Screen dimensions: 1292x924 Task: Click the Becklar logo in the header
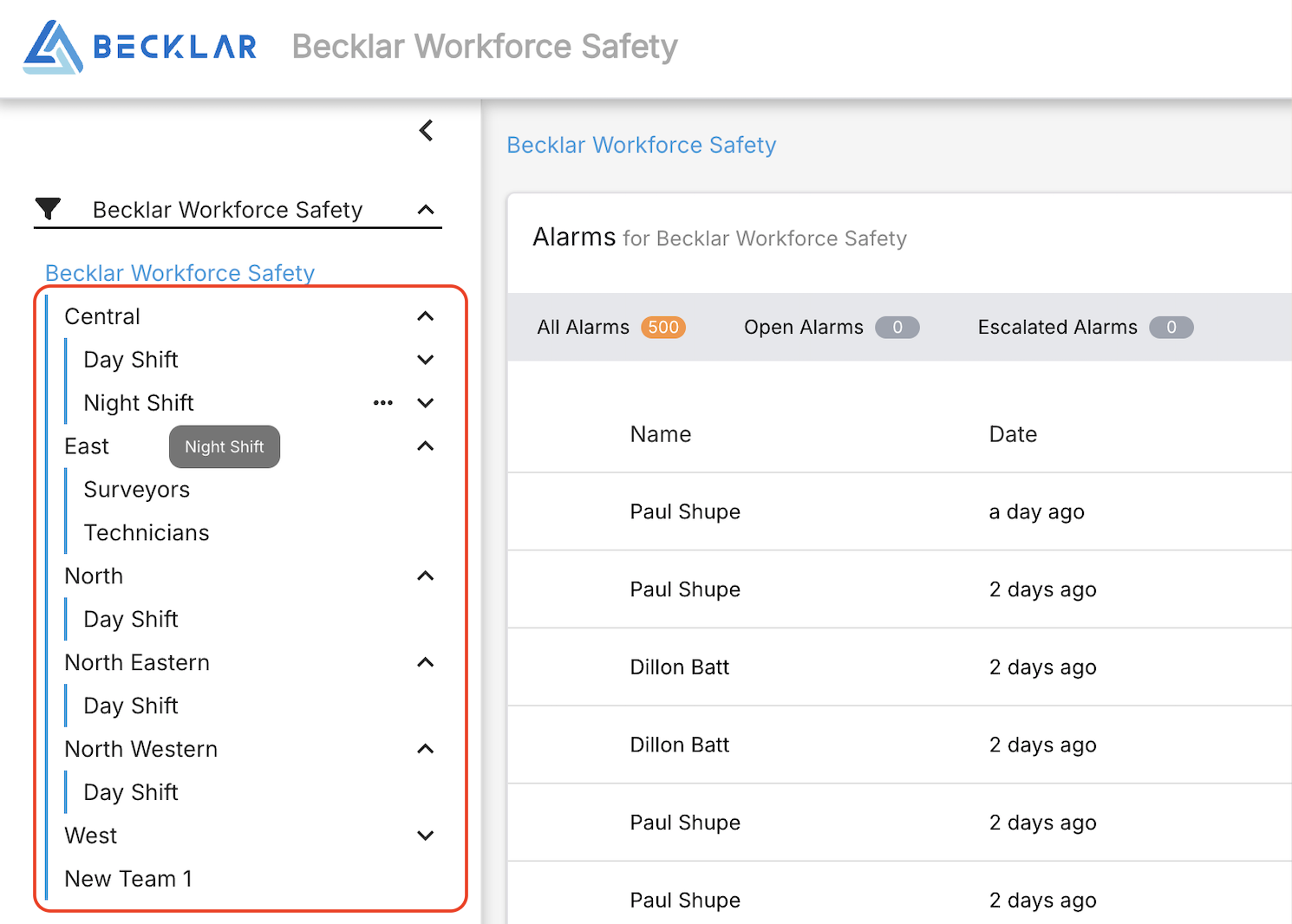140,47
